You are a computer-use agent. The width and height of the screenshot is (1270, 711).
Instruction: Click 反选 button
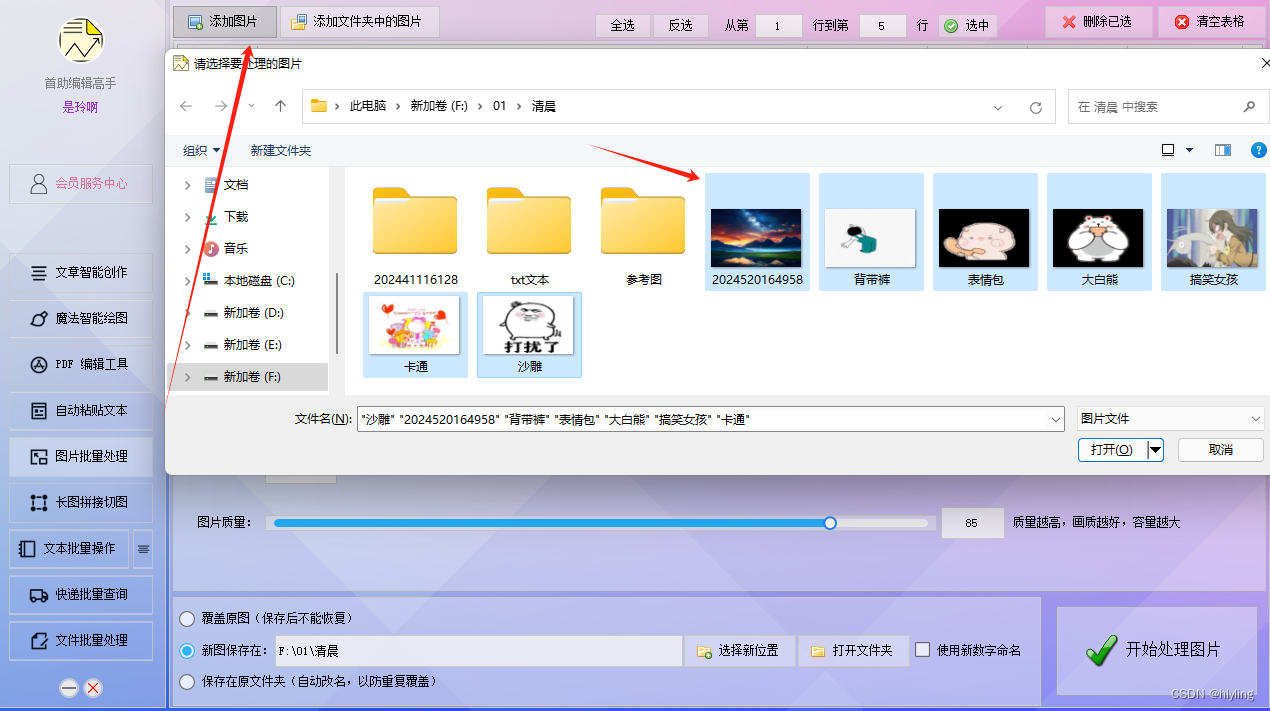pos(680,25)
